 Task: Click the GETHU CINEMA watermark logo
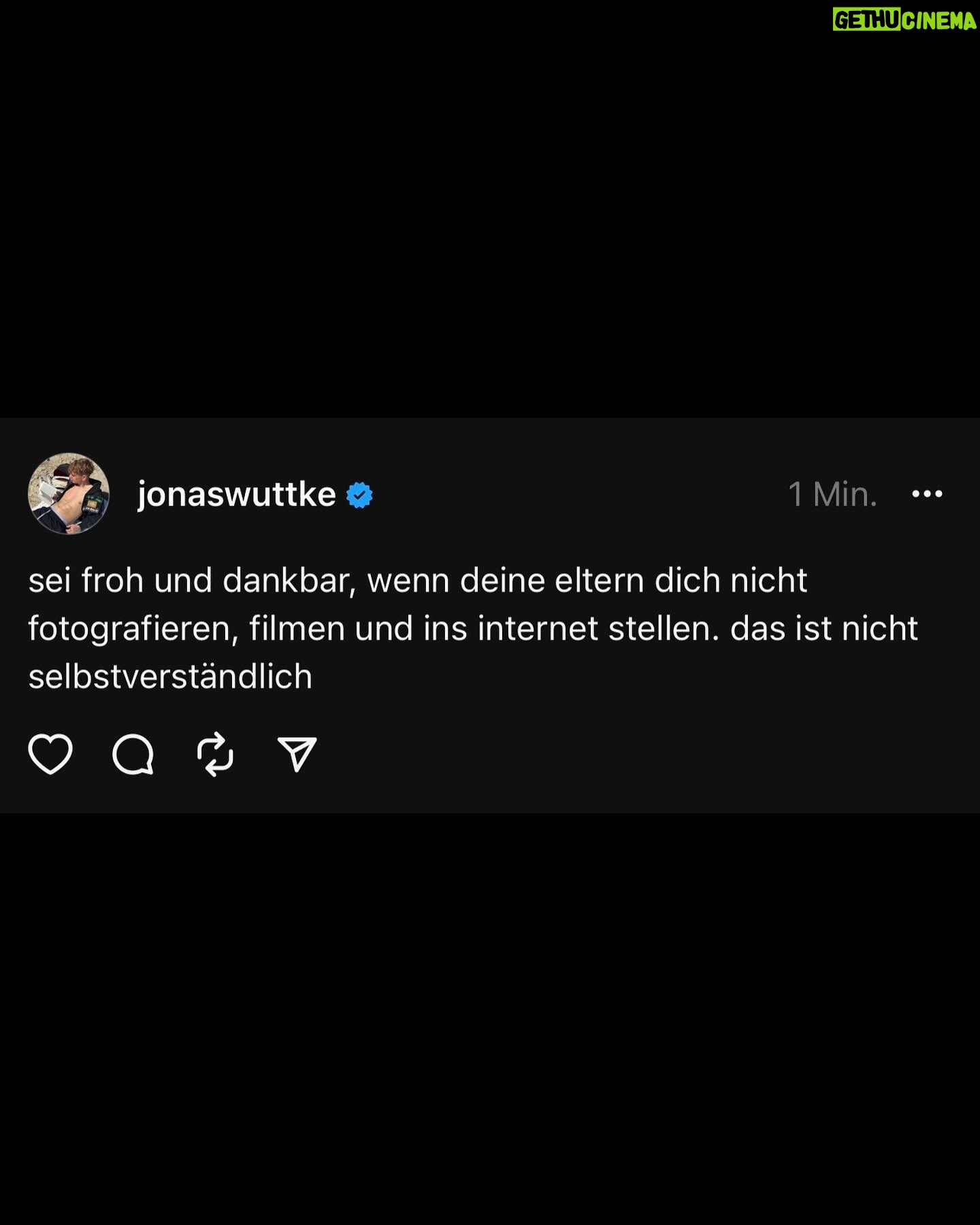tap(904, 20)
